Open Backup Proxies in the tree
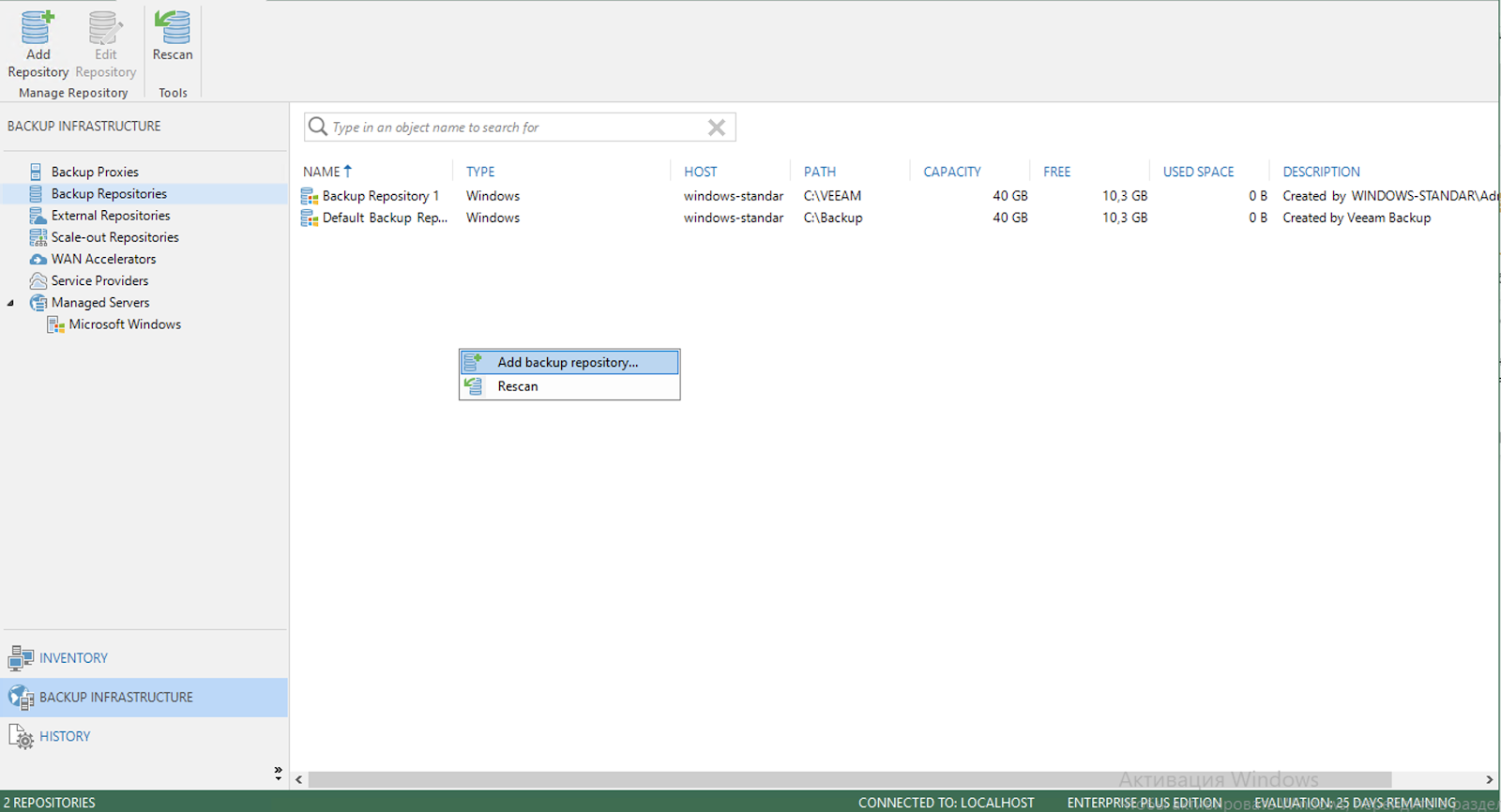This screenshot has width=1501, height=812. coord(95,172)
